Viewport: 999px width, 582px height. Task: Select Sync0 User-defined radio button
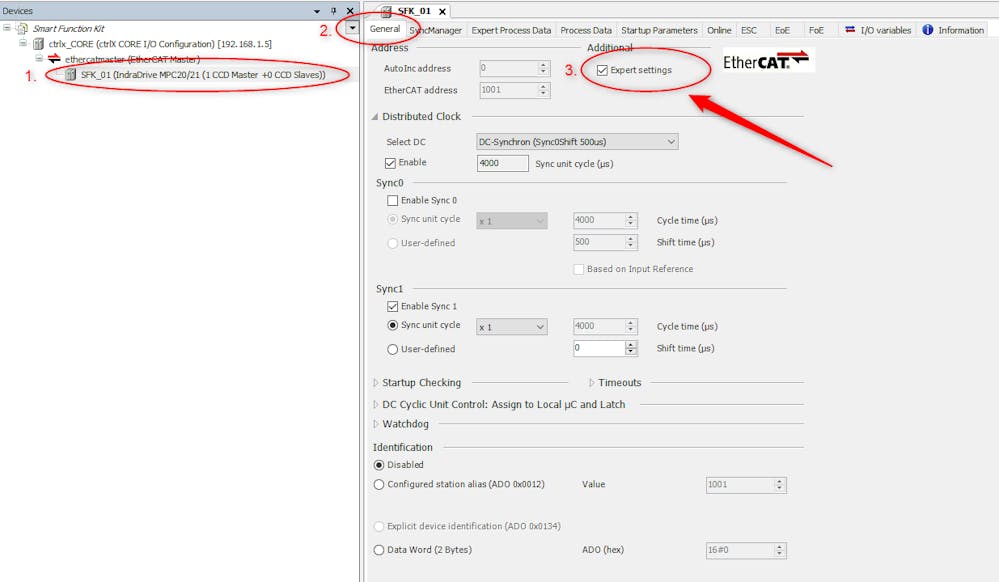[392, 243]
